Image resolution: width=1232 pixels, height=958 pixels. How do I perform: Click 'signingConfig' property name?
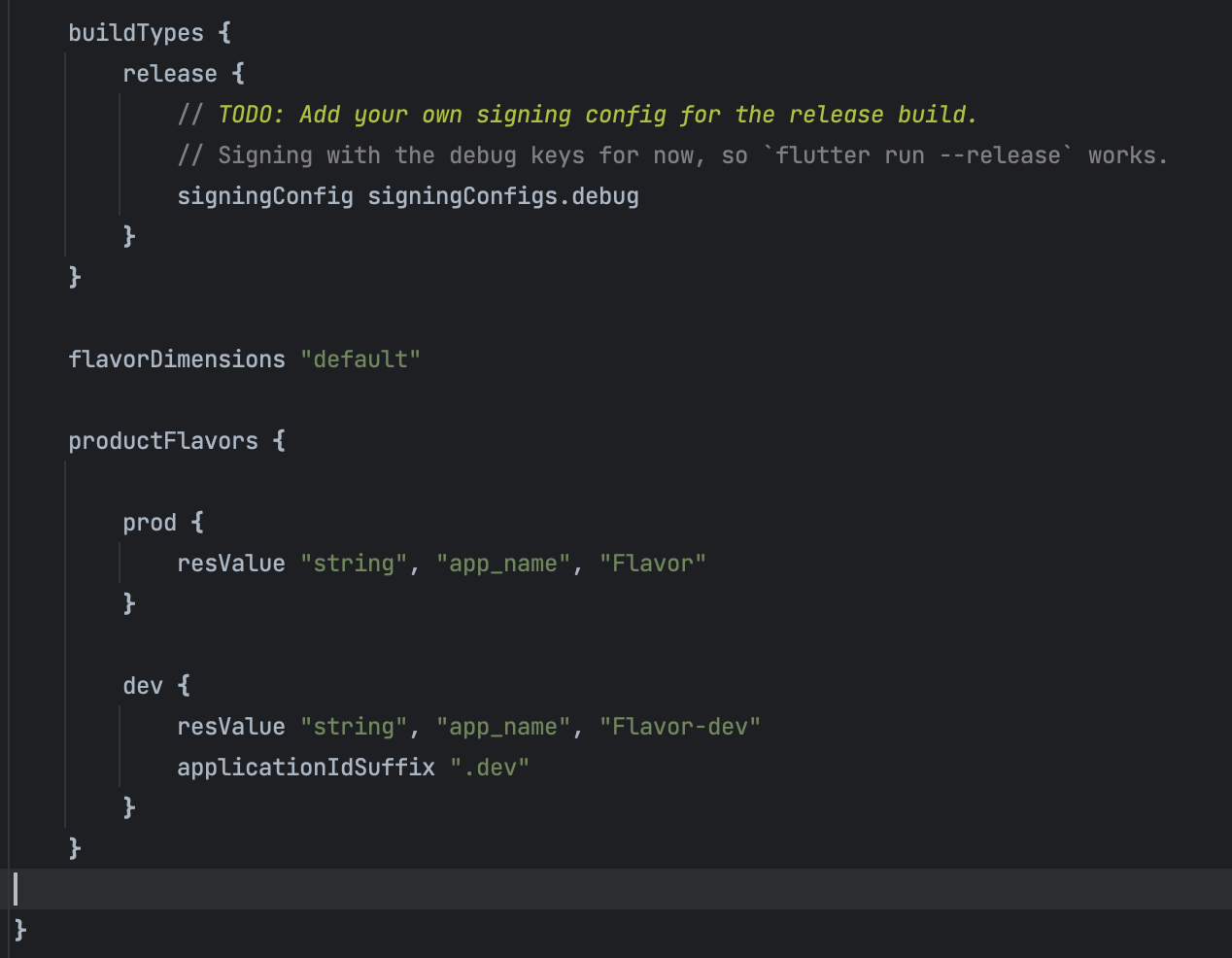coord(265,196)
